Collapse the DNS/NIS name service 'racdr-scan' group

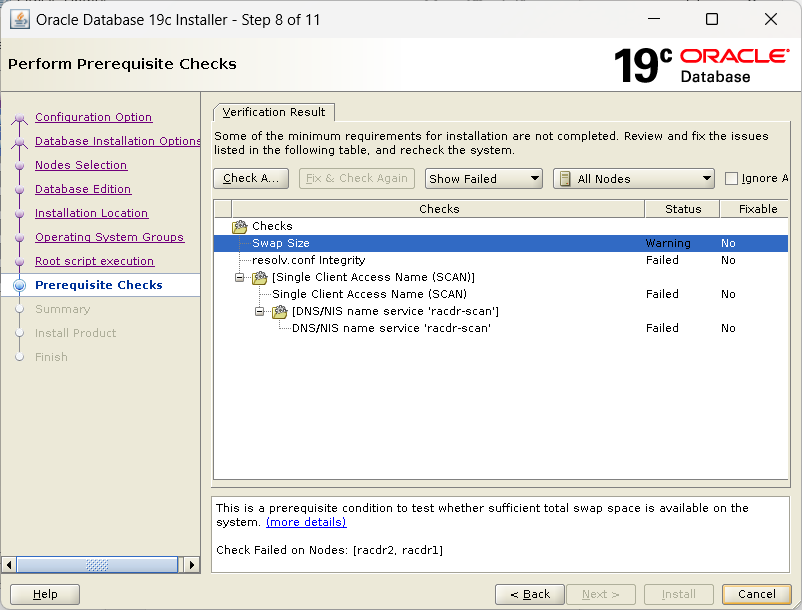tap(259, 311)
